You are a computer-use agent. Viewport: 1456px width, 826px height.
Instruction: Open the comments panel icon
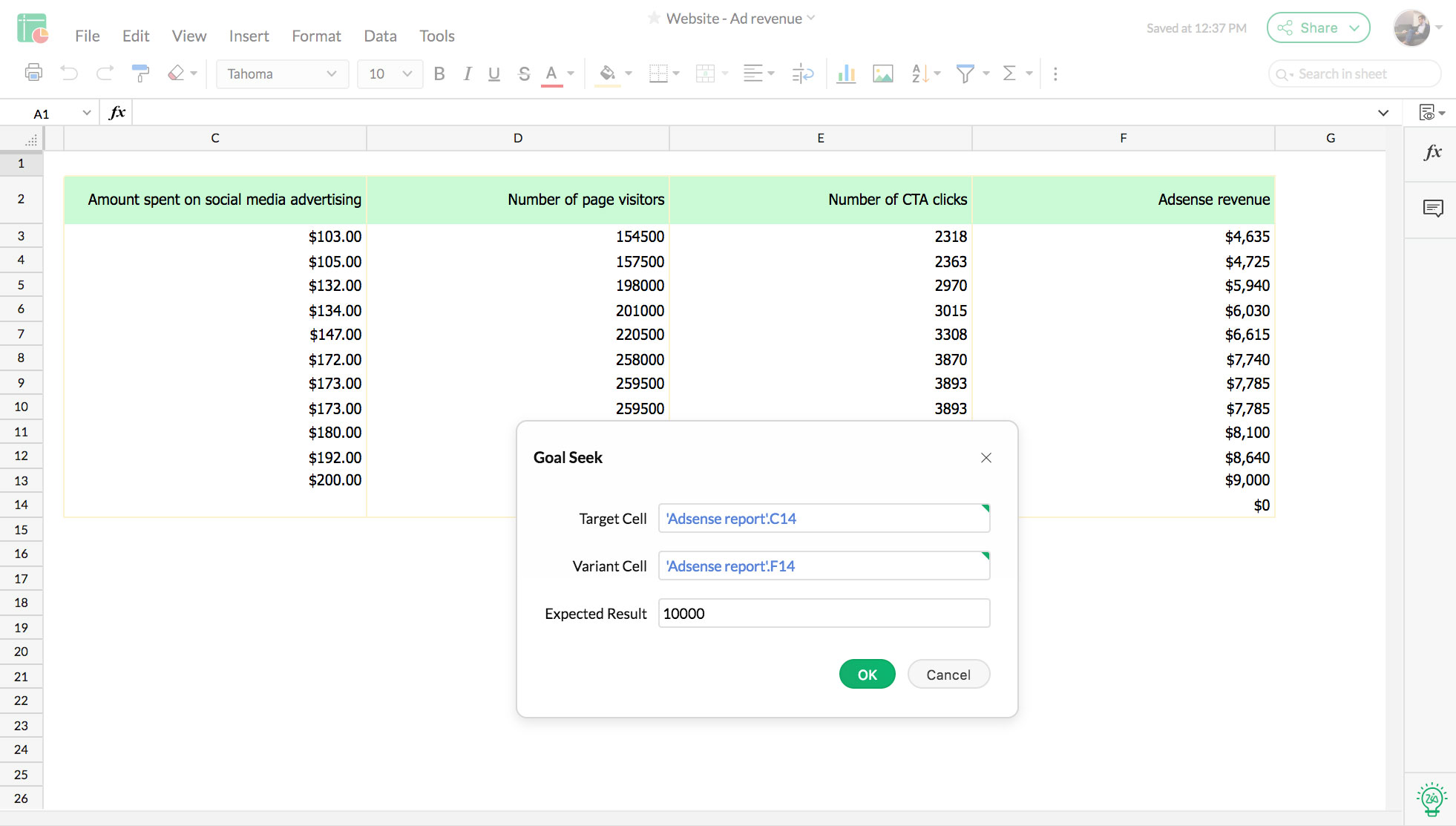coord(1432,209)
